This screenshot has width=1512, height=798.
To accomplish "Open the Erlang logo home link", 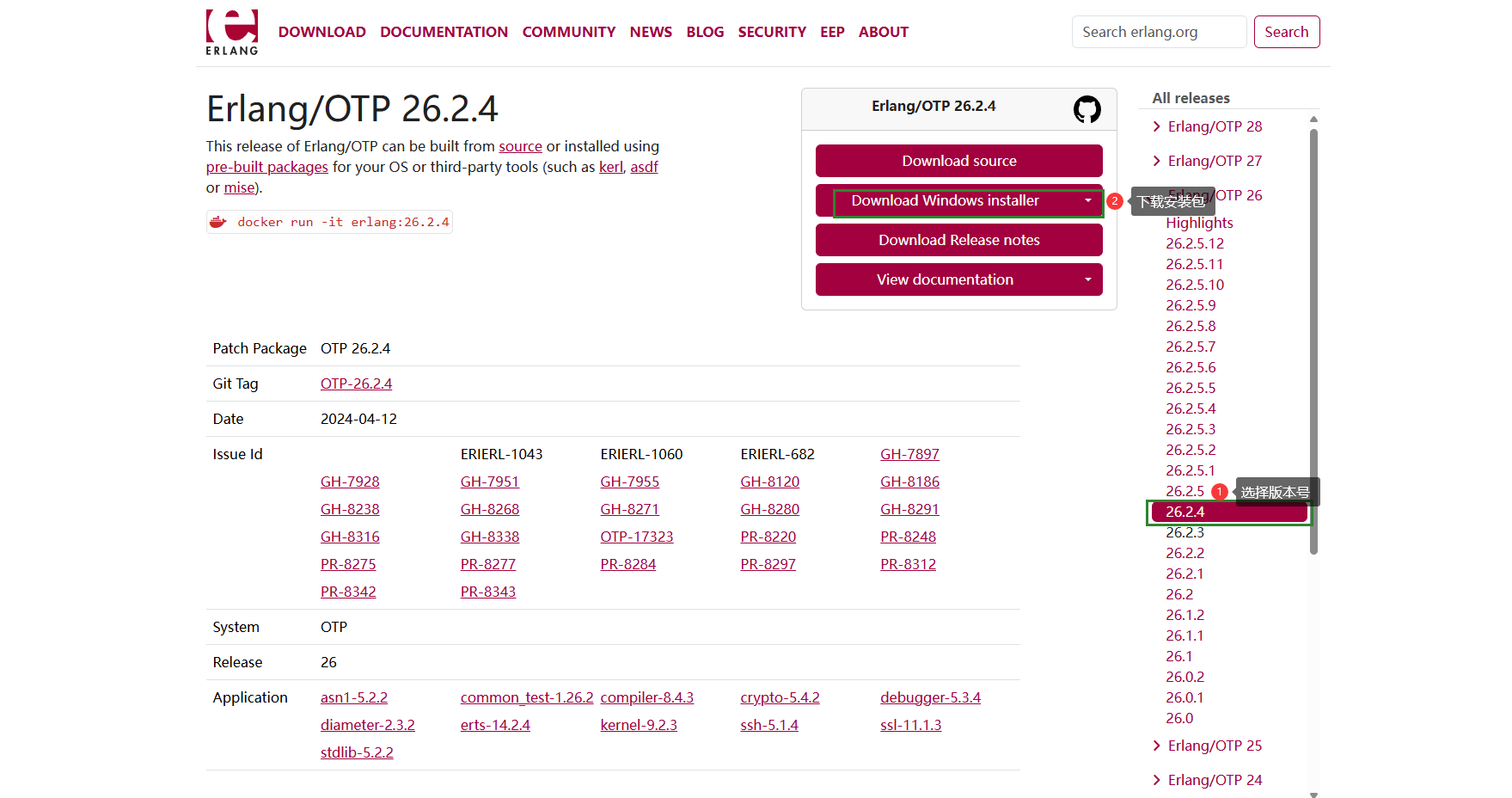I will pyautogui.click(x=232, y=33).
